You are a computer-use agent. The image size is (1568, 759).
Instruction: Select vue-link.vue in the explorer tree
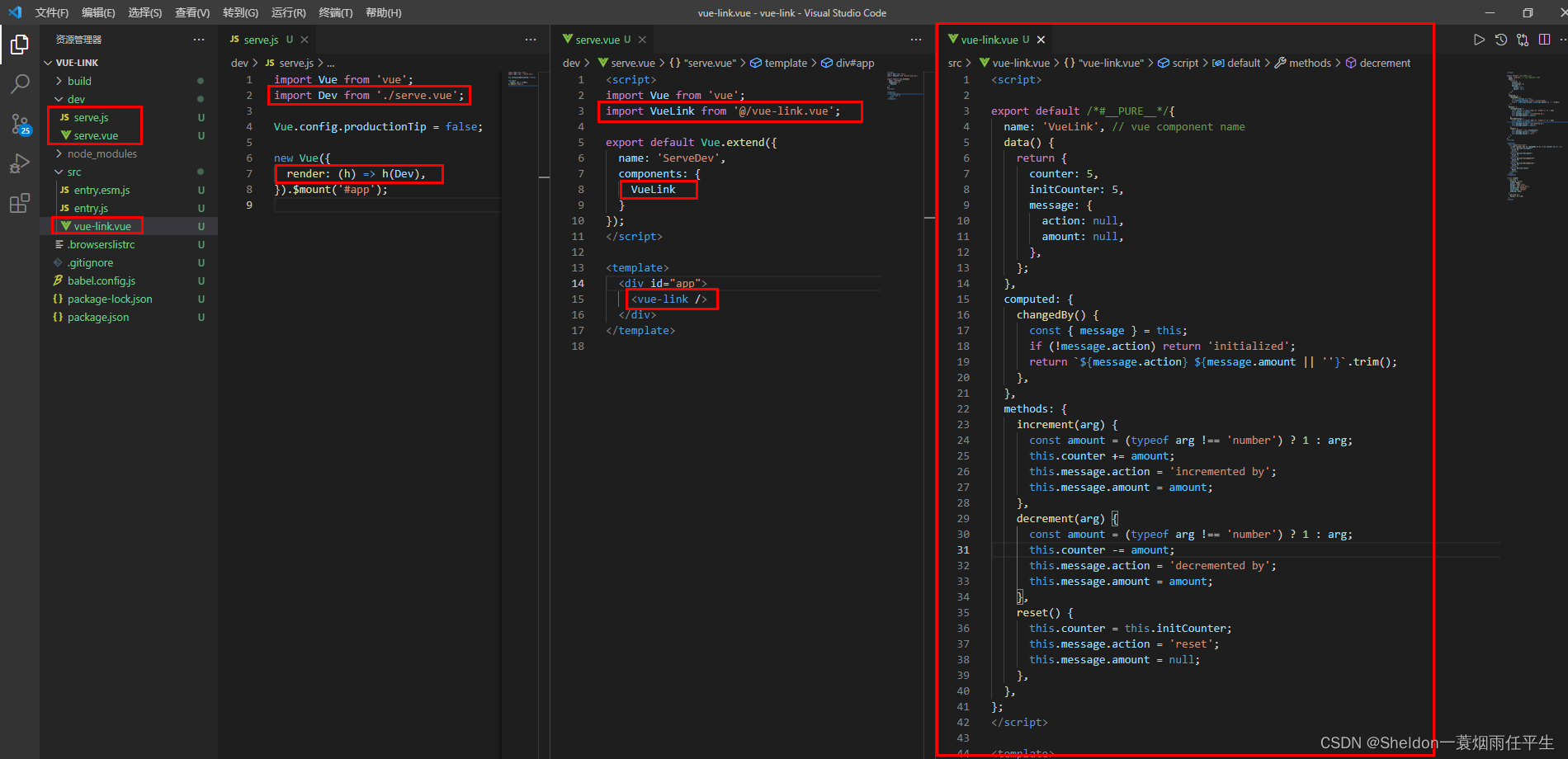pos(129,226)
